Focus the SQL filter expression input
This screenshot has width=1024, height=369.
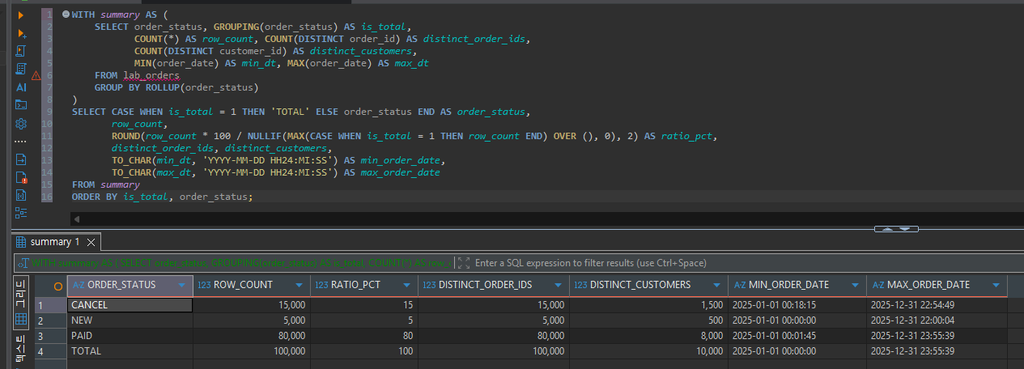pos(744,263)
